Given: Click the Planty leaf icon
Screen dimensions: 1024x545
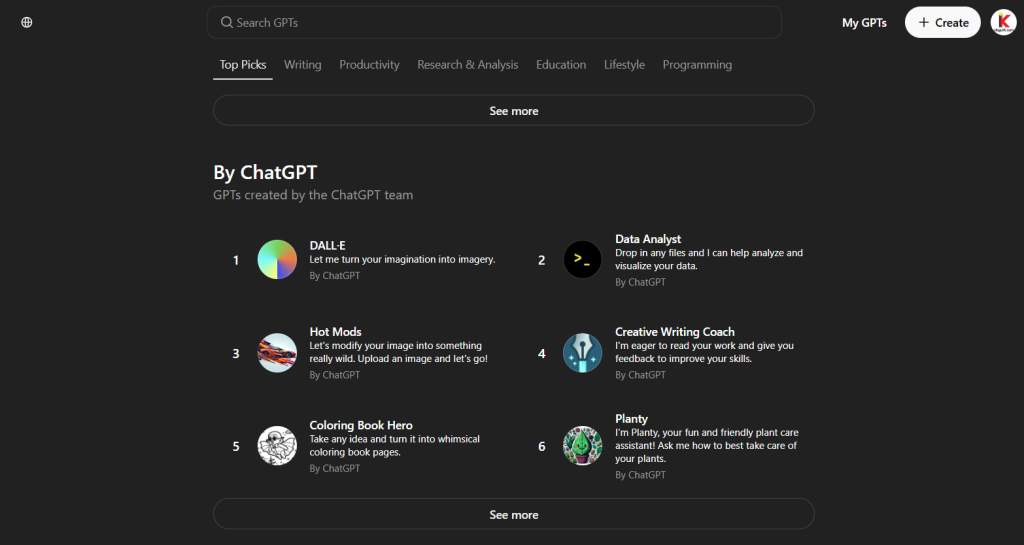Looking at the screenshot, I should (583, 446).
